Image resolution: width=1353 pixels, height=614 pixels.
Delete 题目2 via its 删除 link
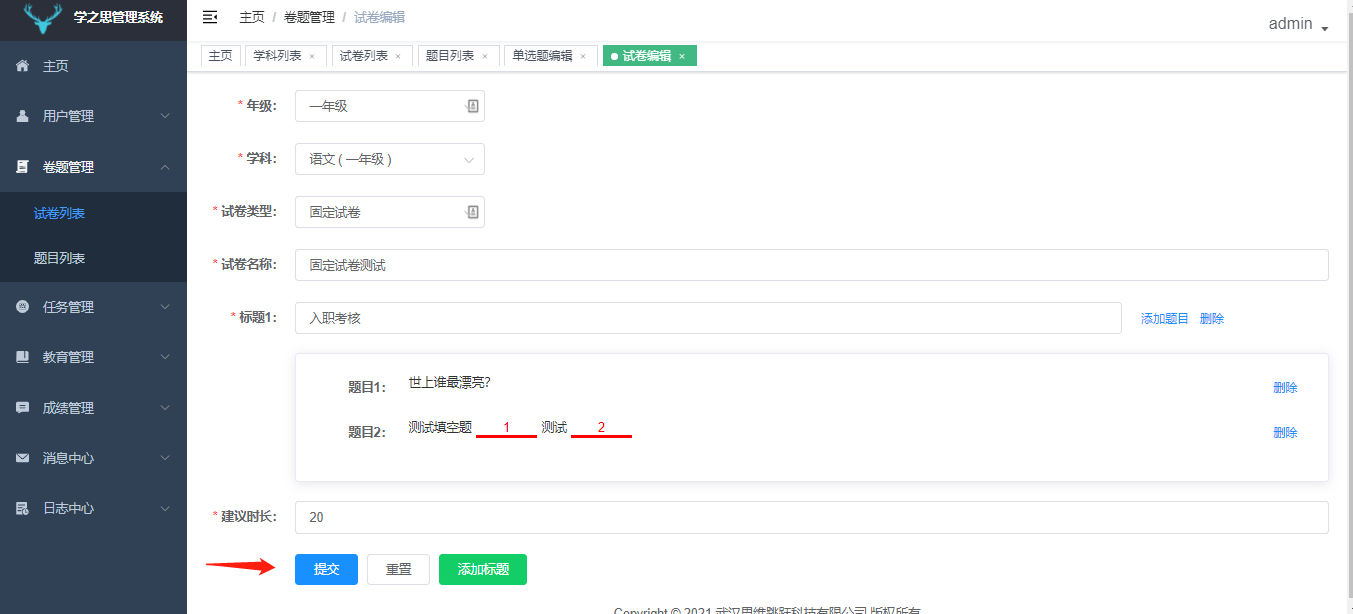click(x=1285, y=432)
